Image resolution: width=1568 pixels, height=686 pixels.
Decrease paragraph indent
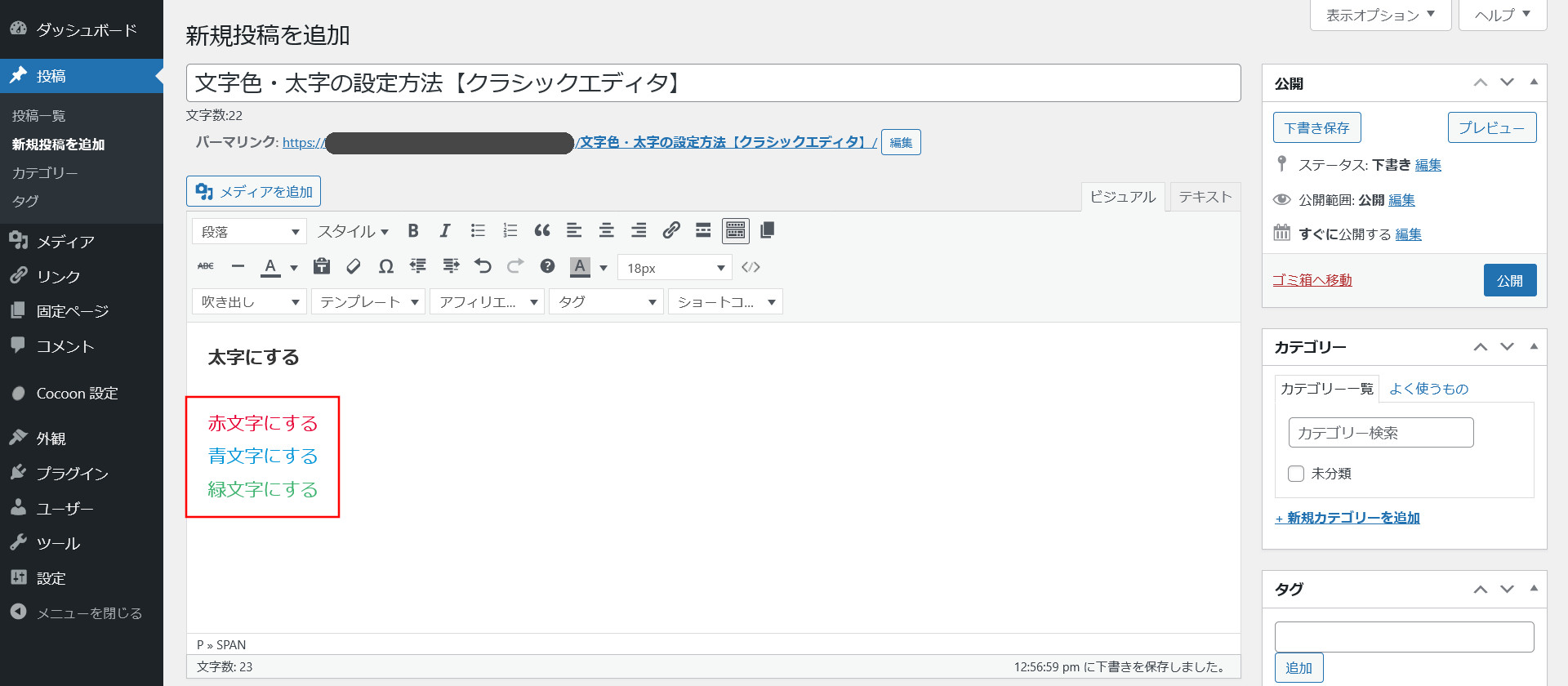(x=418, y=266)
